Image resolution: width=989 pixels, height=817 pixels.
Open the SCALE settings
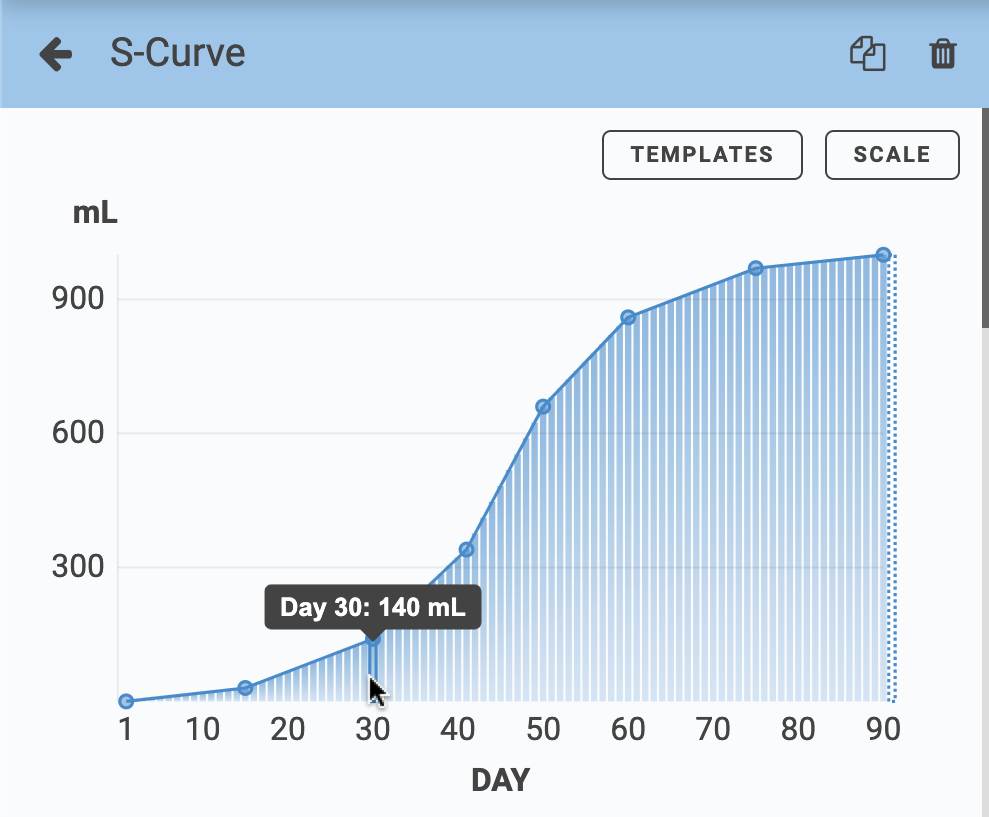tap(891, 154)
